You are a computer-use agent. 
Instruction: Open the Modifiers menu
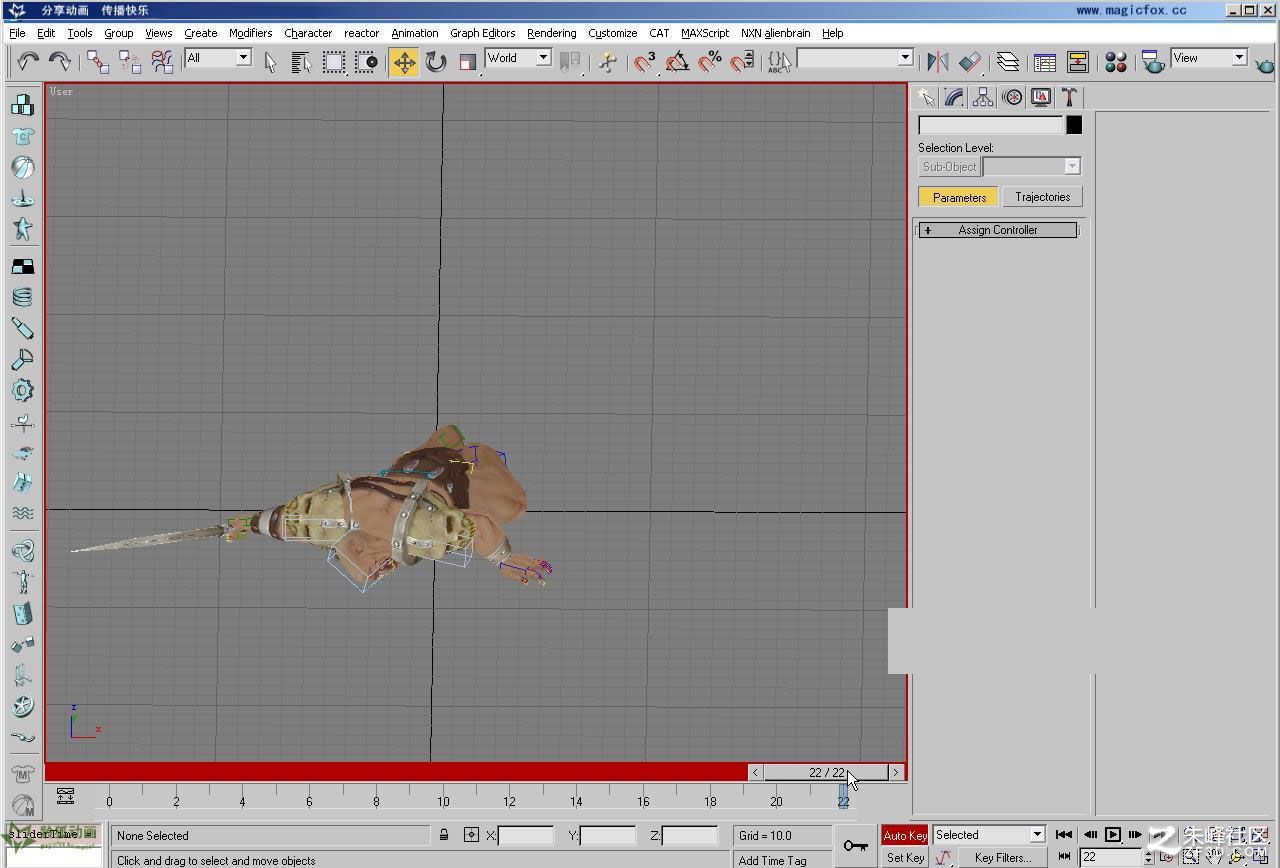(250, 33)
